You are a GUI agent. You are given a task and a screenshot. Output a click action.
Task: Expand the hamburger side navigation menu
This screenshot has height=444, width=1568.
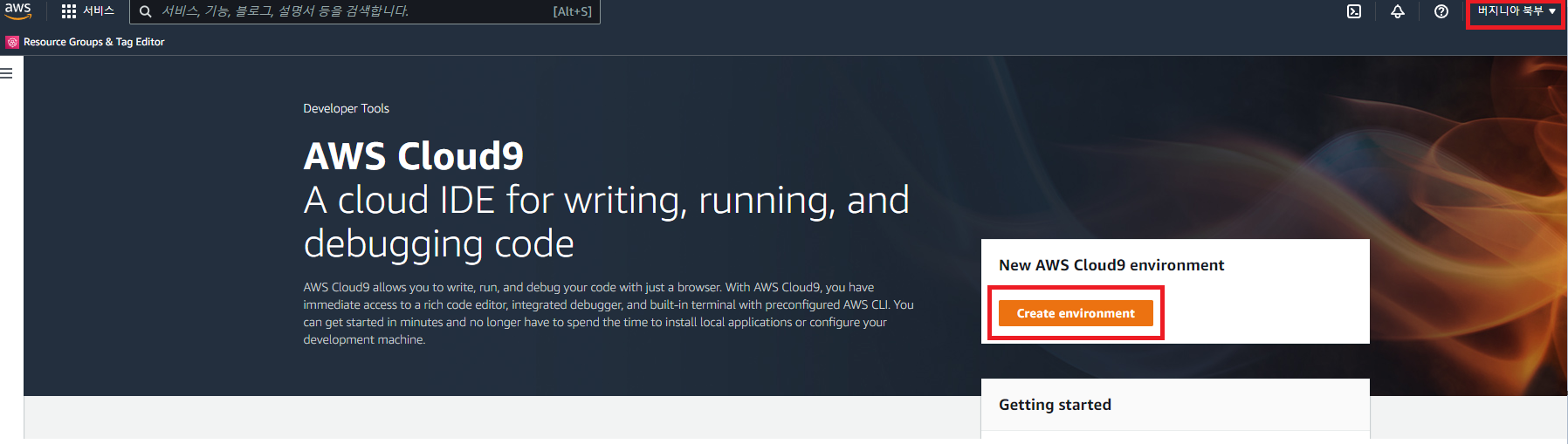point(7,73)
